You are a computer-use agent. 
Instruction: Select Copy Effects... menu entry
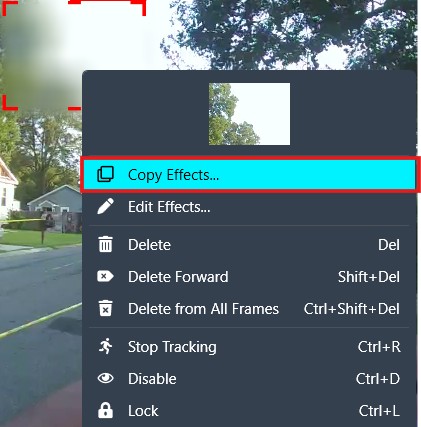click(249, 175)
